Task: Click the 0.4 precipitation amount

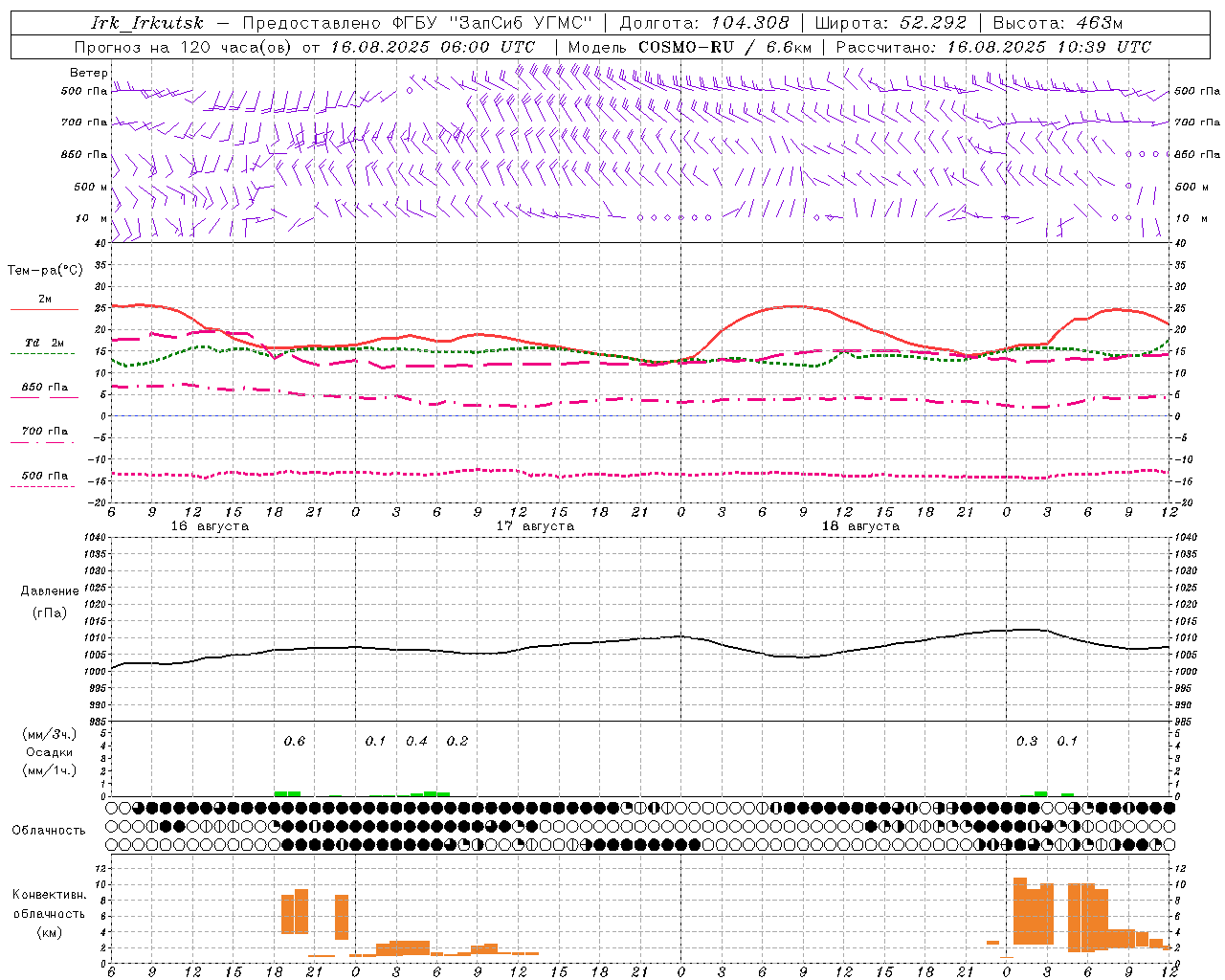Action: click(x=416, y=741)
